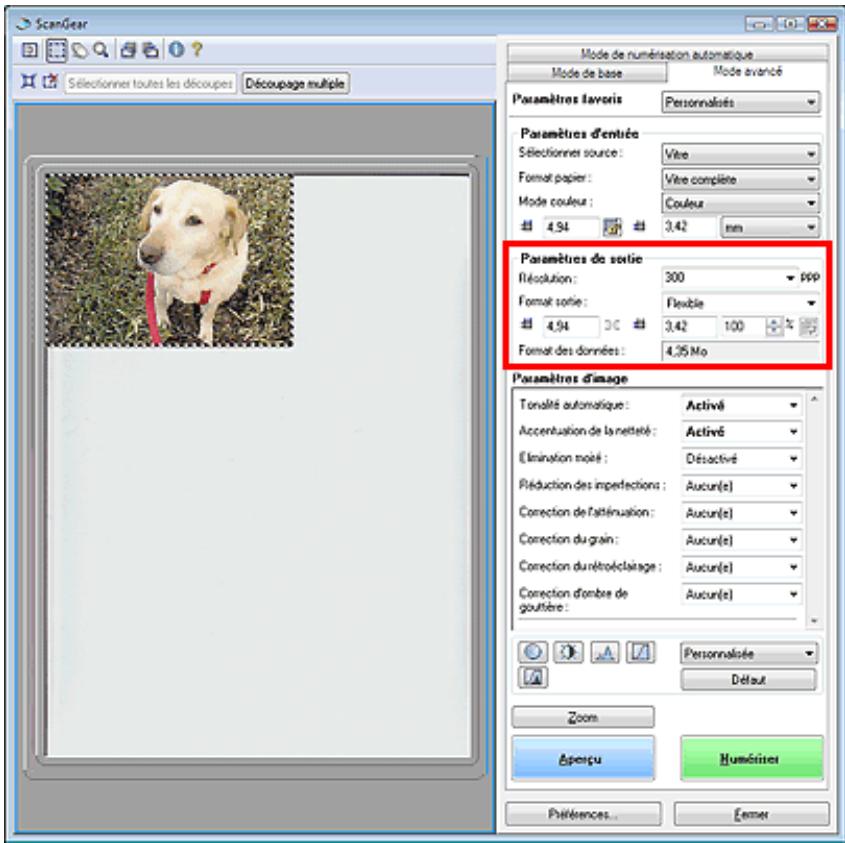
Task: Open Correction du grain dropdown
Action: (742, 540)
